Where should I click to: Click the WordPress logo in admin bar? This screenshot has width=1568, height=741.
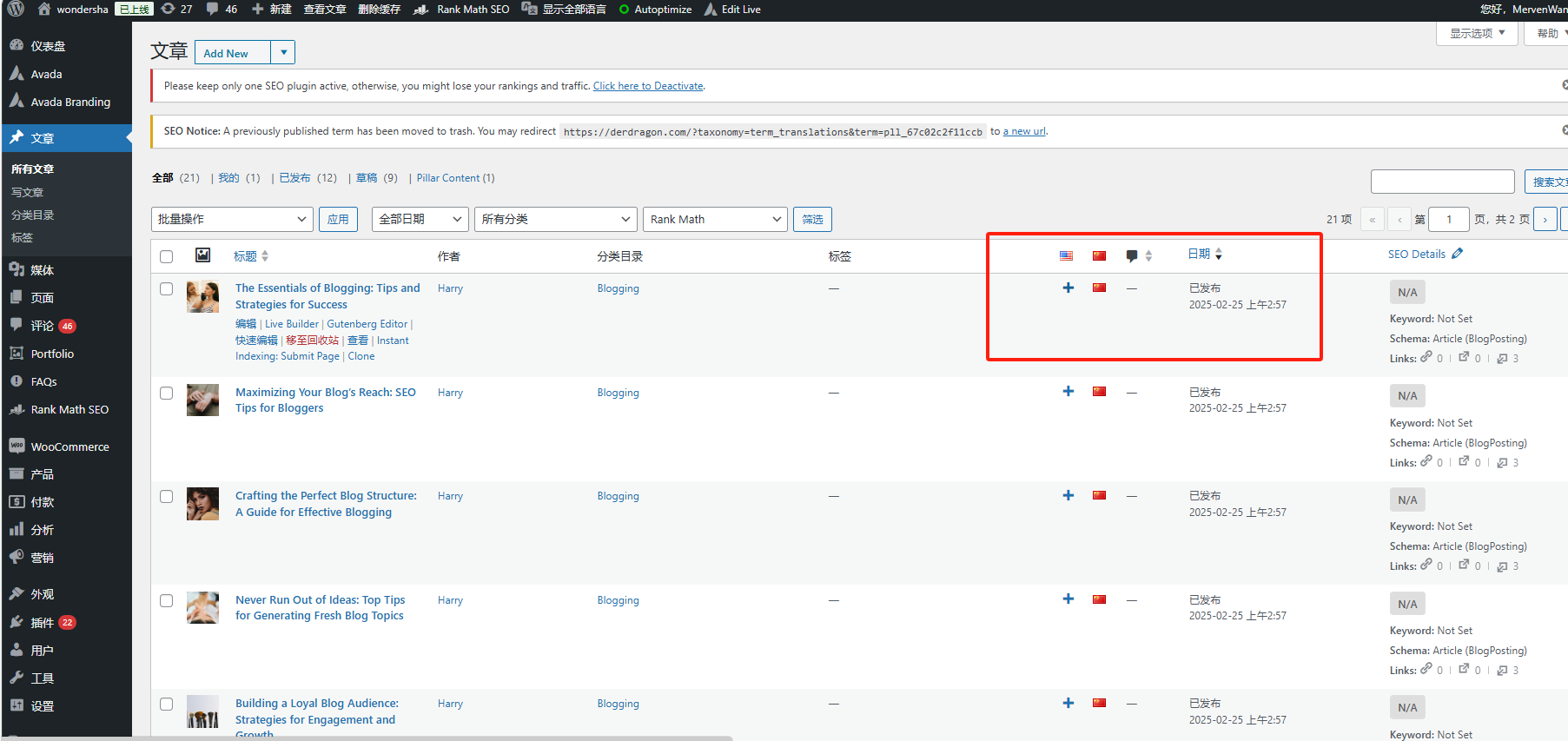[16, 9]
